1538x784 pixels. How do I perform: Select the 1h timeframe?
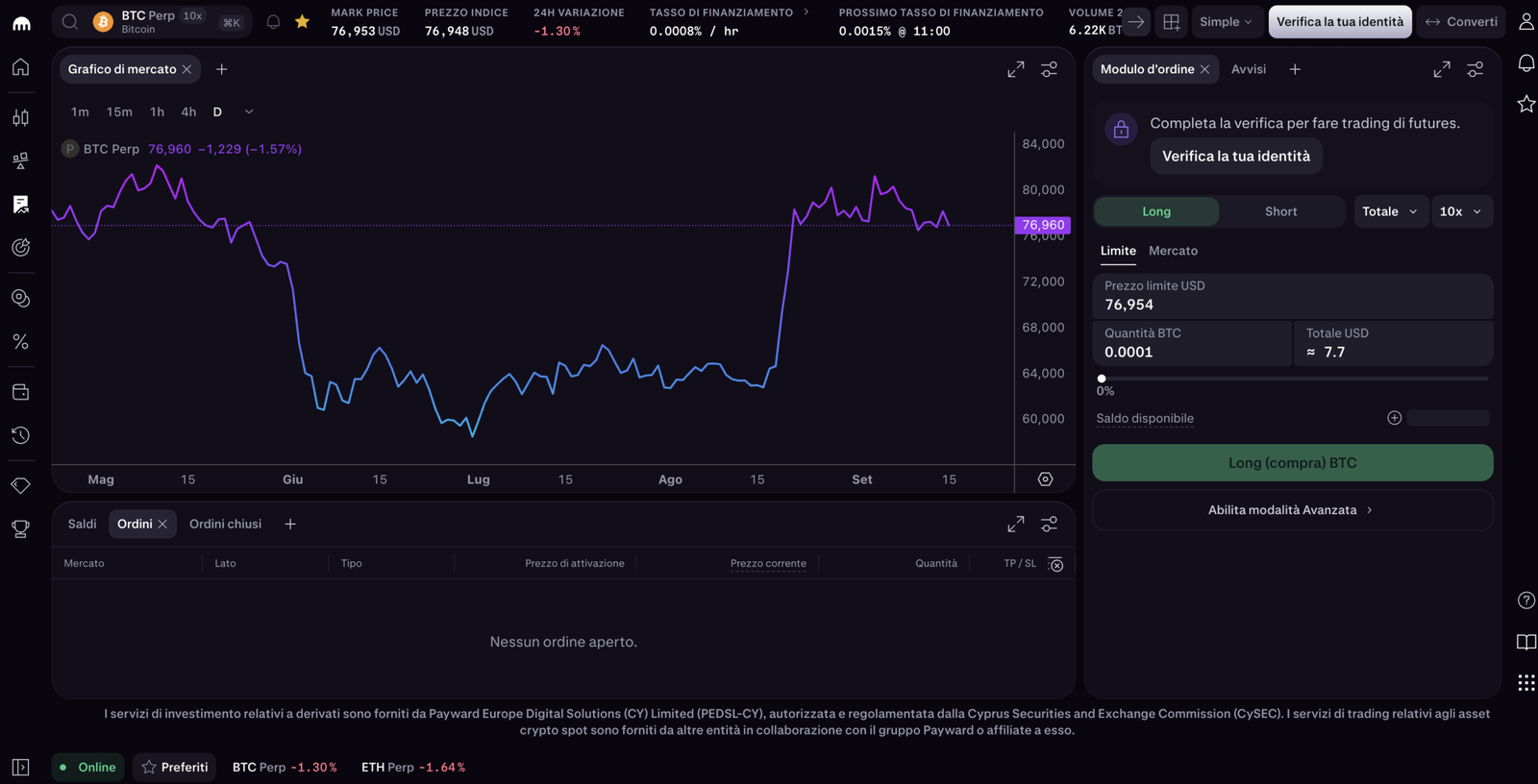coord(157,111)
